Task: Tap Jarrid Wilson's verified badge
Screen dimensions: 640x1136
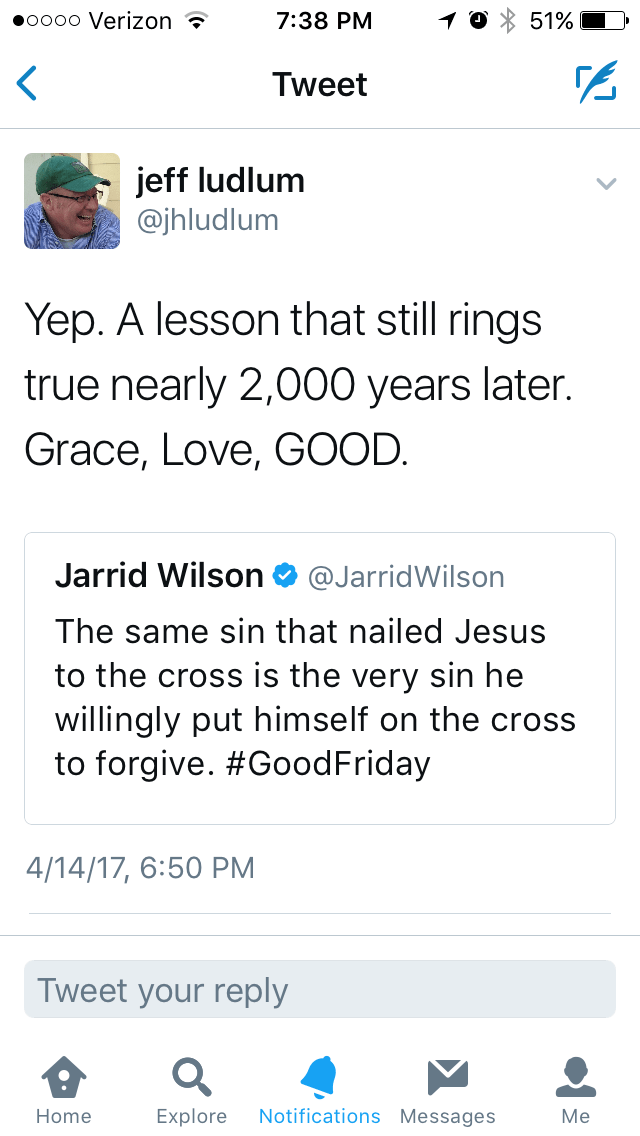Action: pyautogui.click(x=285, y=576)
